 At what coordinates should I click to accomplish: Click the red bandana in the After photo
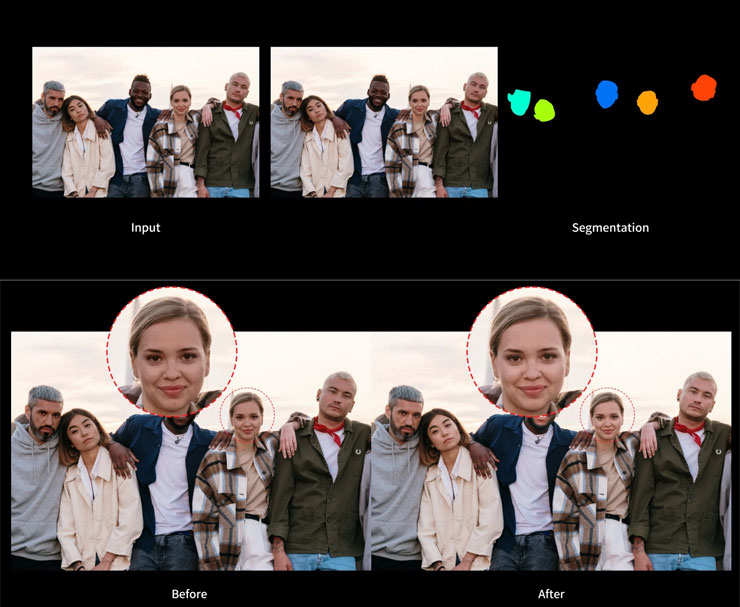[x=688, y=432]
